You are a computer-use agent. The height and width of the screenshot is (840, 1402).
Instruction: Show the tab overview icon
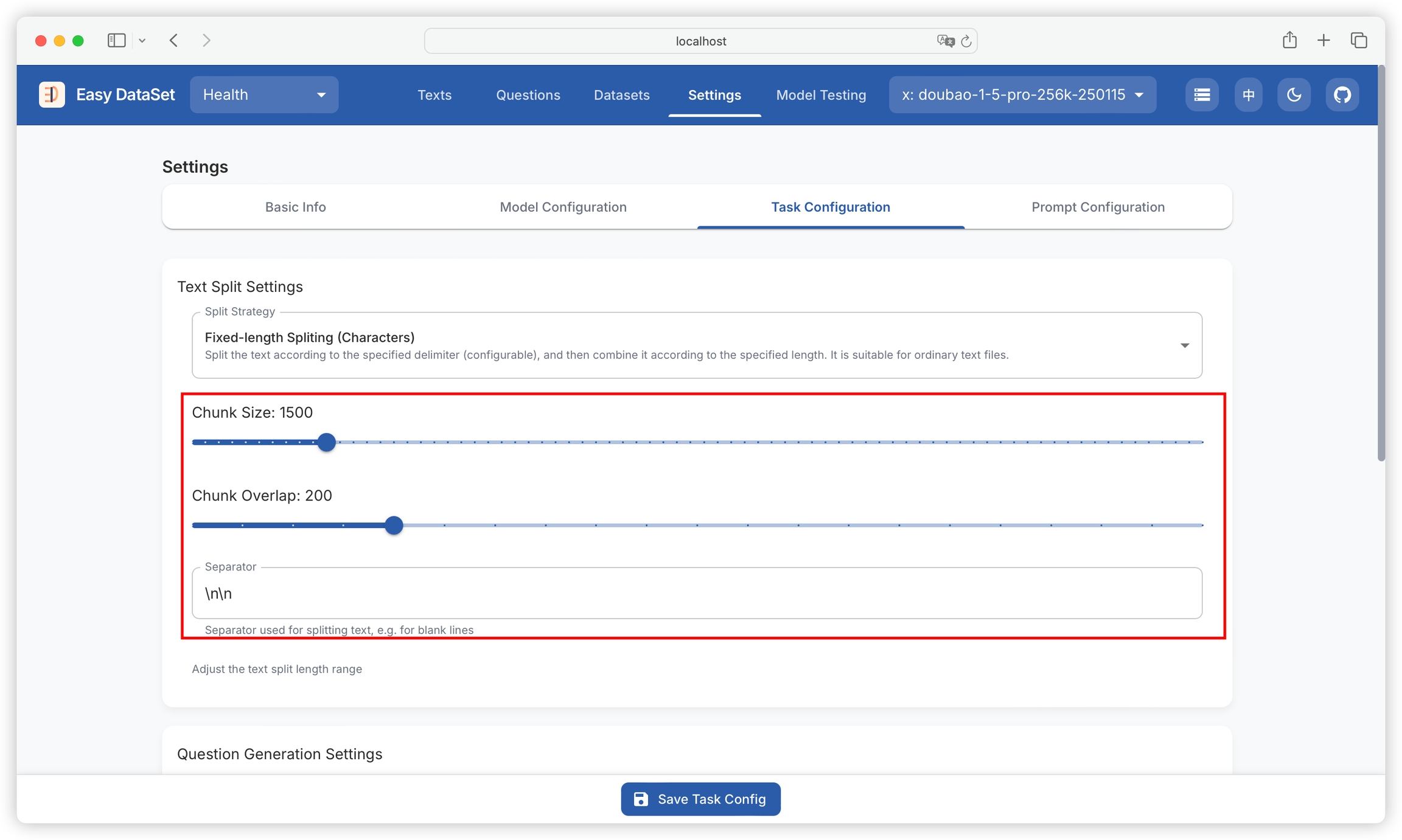coord(1358,41)
